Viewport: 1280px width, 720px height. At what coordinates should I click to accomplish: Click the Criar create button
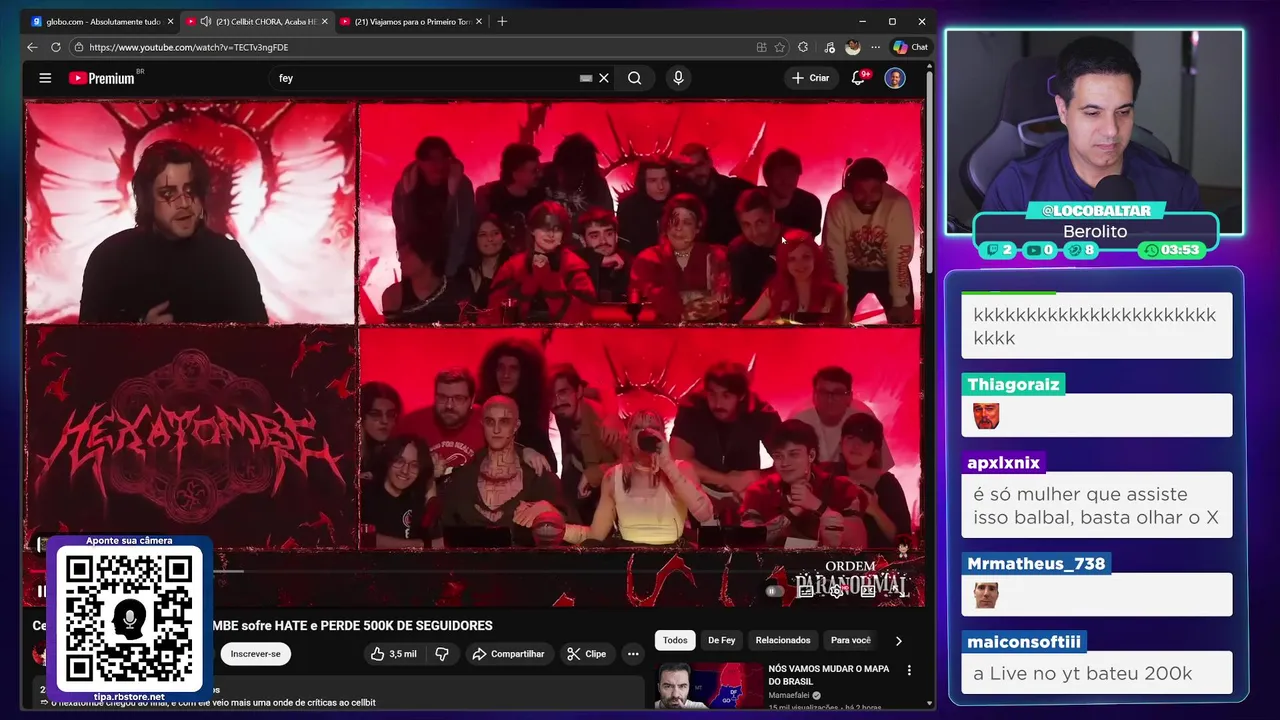tap(810, 78)
